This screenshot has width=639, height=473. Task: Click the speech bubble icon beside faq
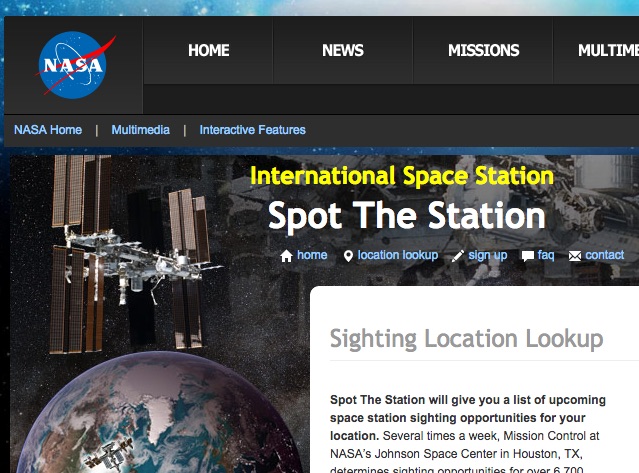pos(527,256)
